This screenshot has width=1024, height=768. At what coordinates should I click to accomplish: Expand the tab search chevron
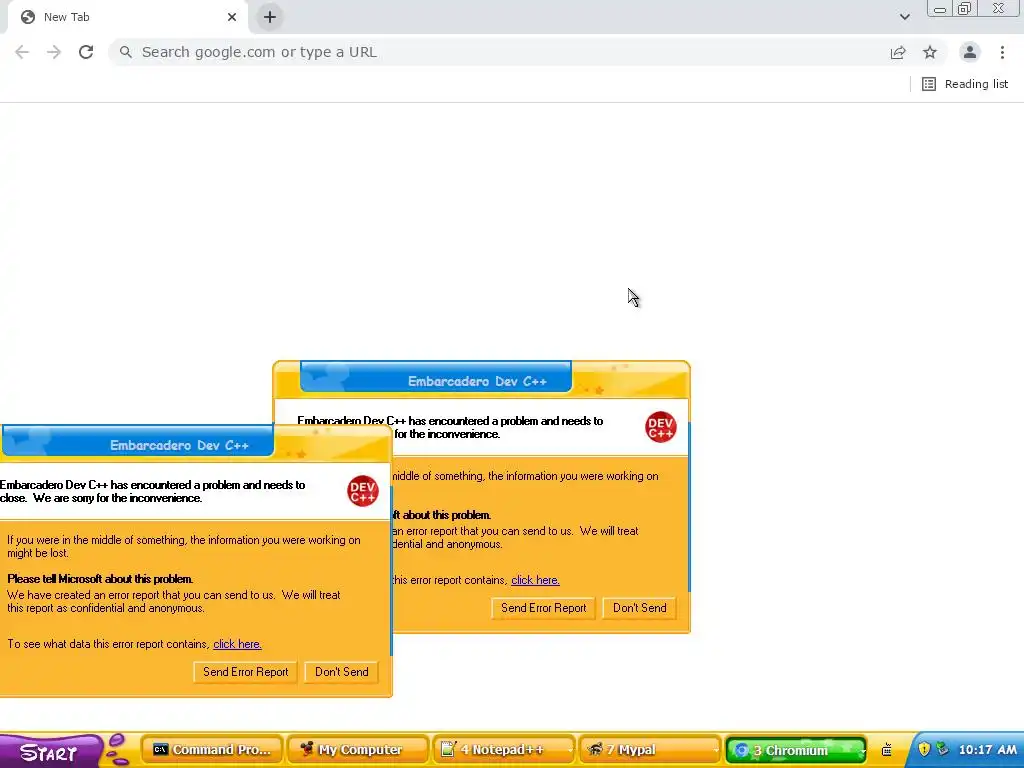904,17
